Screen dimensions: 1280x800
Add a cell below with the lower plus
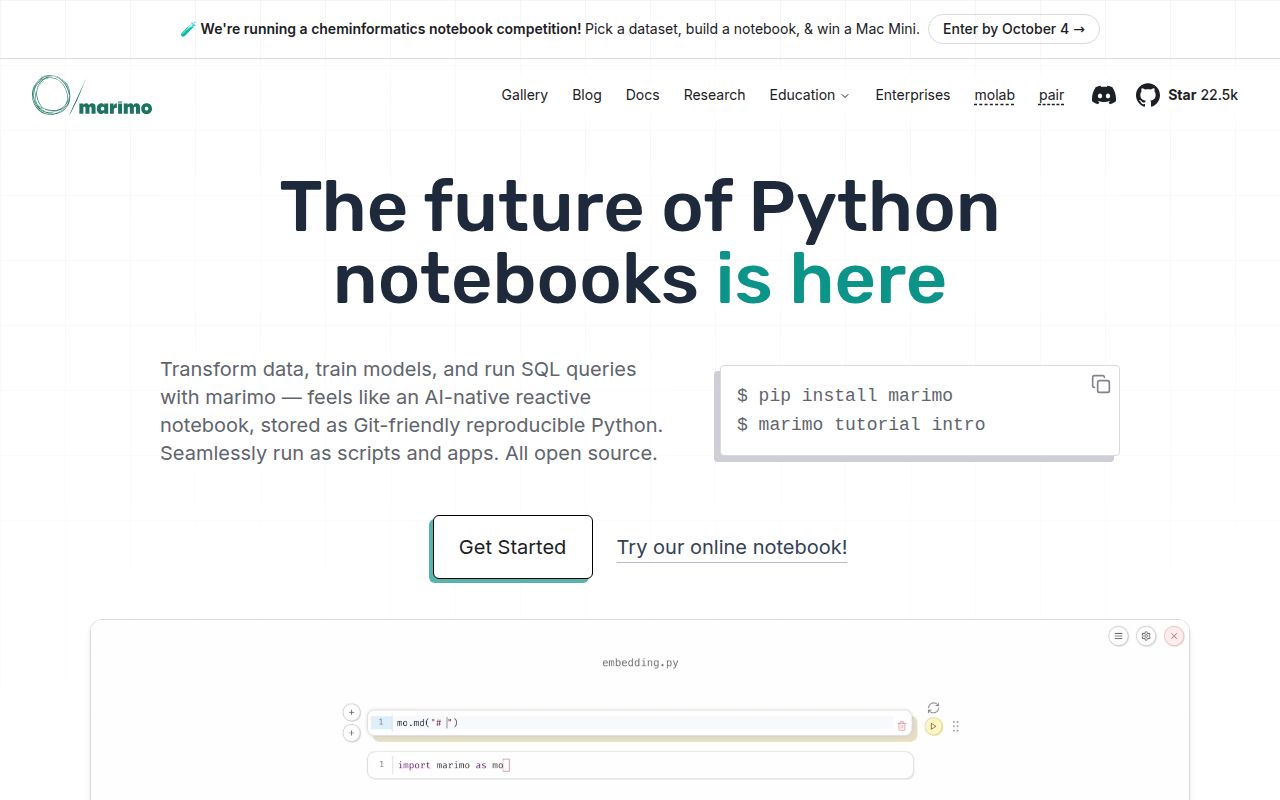351,733
